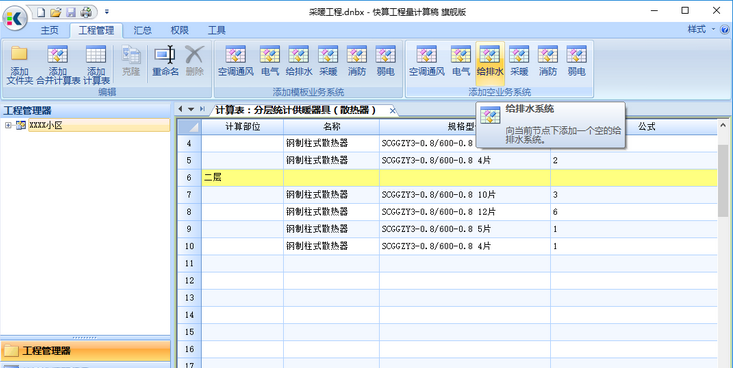This screenshot has height=368, width=734.
Task: Add empty Weak Current (弱电) system
Action: click(x=576, y=61)
